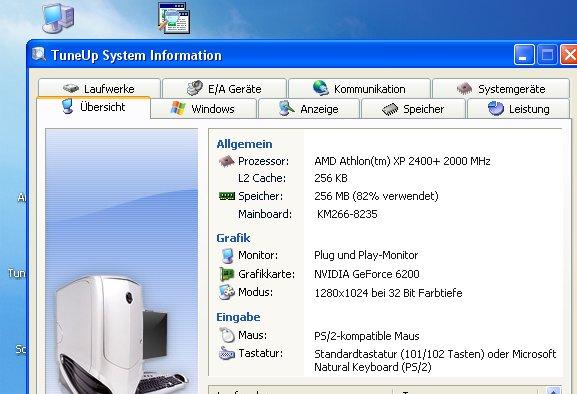Image resolution: width=577 pixels, height=394 pixels.
Task: Select the Systemgeräte tab
Action: coord(501,88)
